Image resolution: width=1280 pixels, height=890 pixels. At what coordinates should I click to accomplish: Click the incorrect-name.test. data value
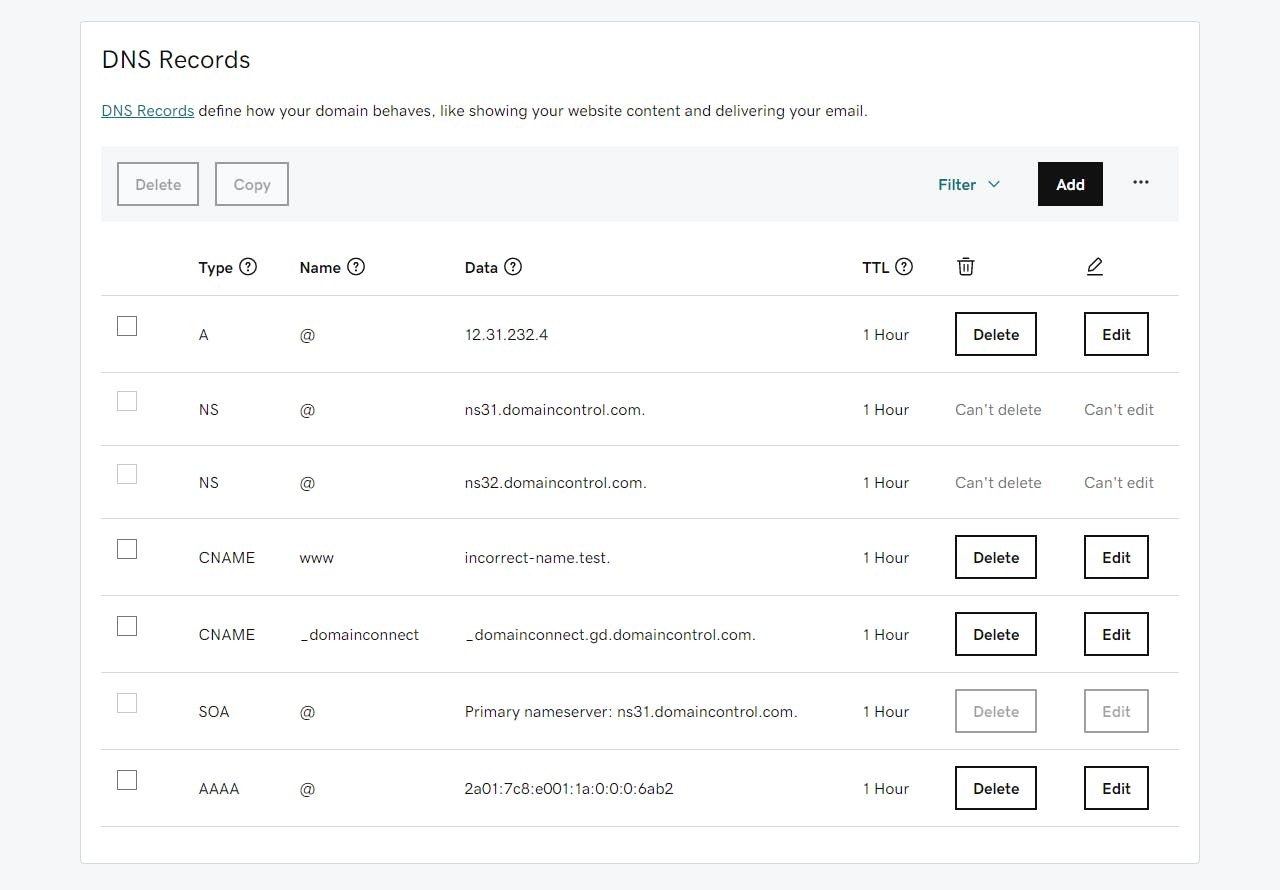coord(537,558)
